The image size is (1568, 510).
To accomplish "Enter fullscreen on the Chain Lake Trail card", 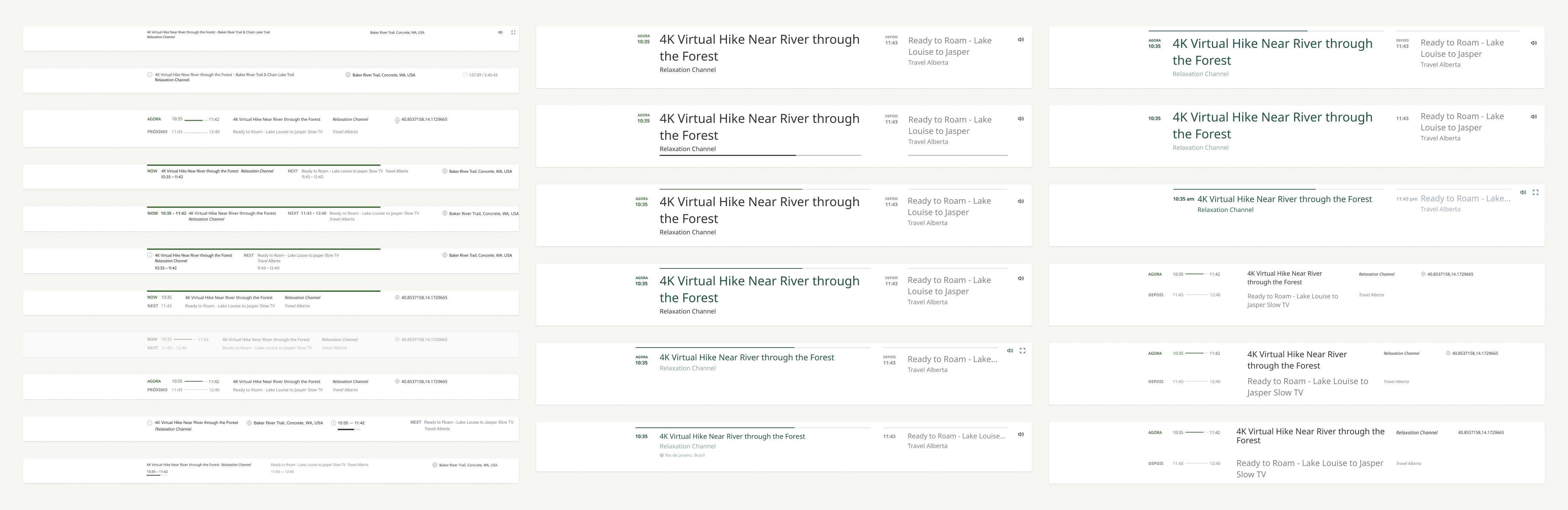I will click(x=513, y=32).
